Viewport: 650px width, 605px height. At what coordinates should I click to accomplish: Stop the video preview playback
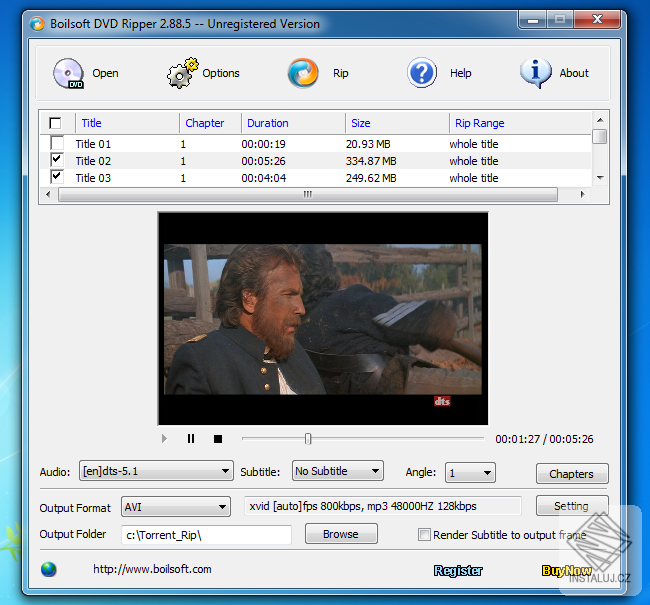click(x=218, y=439)
